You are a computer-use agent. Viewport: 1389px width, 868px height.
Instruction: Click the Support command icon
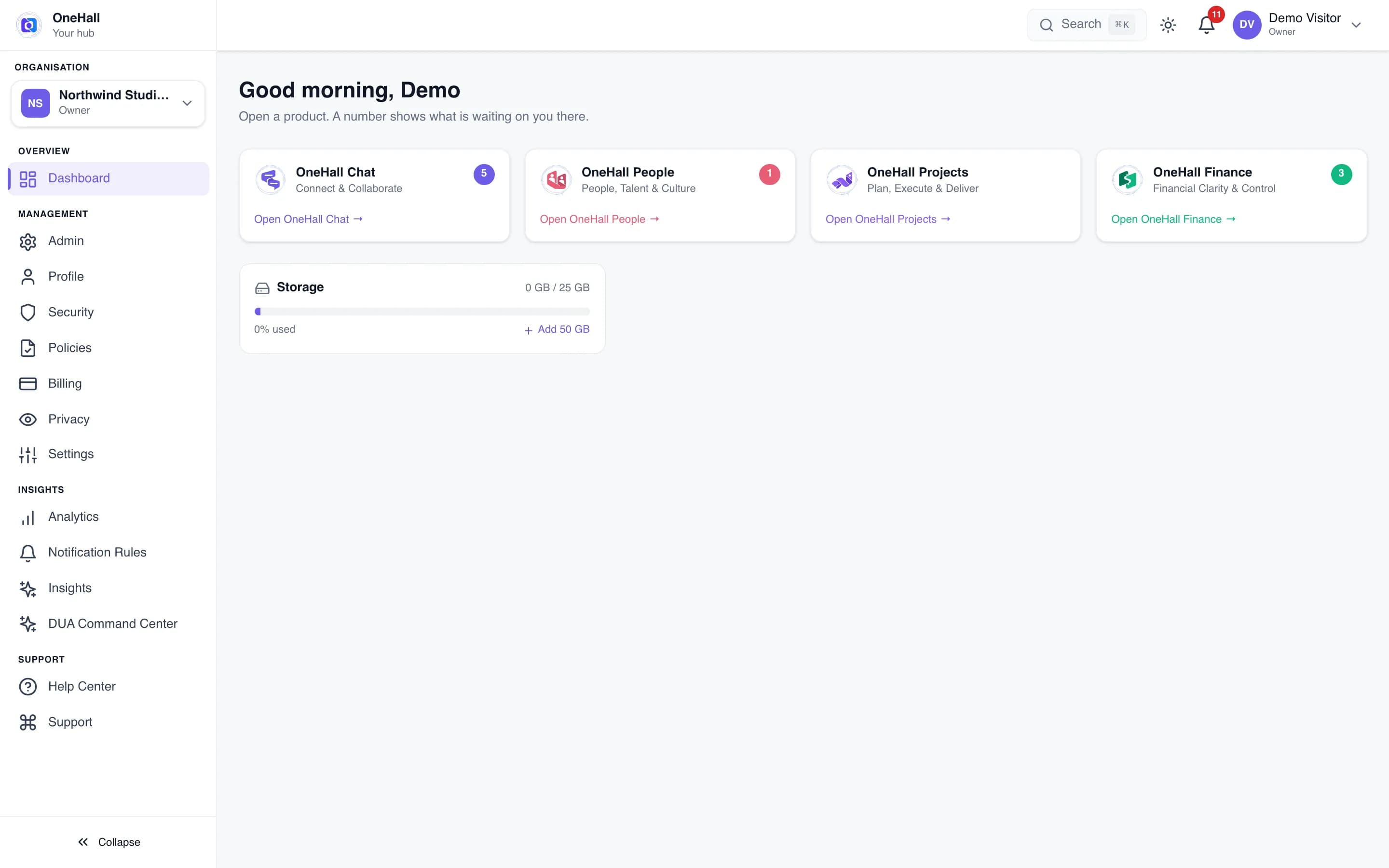point(27,722)
